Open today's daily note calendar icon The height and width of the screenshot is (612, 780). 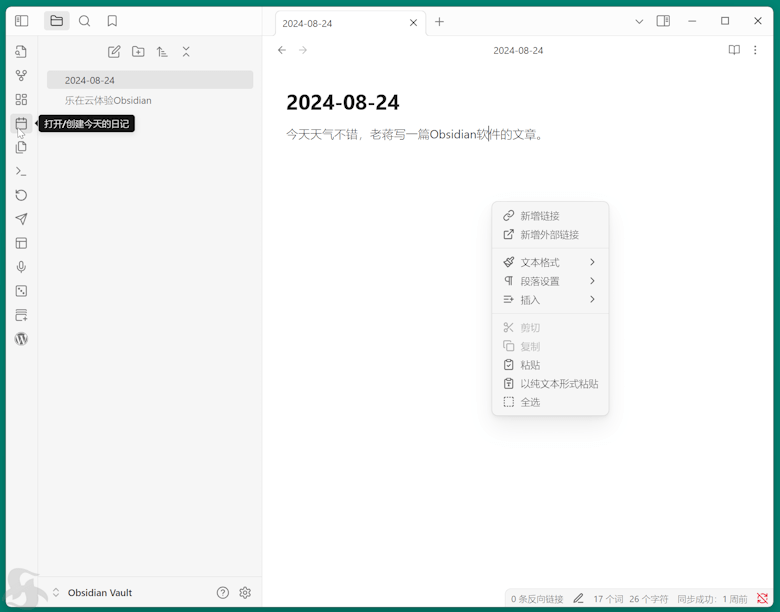[21, 123]
